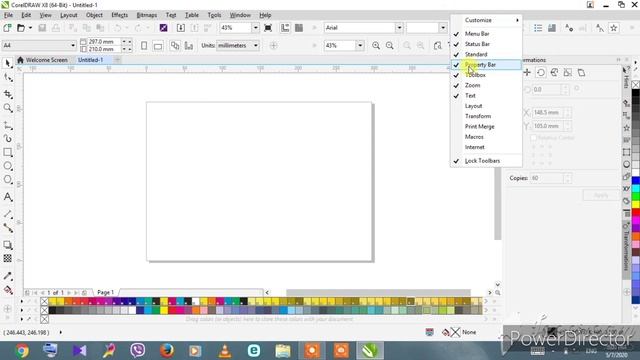
Task: Open the Arial font list dropdown
Action: click(x=399, y=28)
